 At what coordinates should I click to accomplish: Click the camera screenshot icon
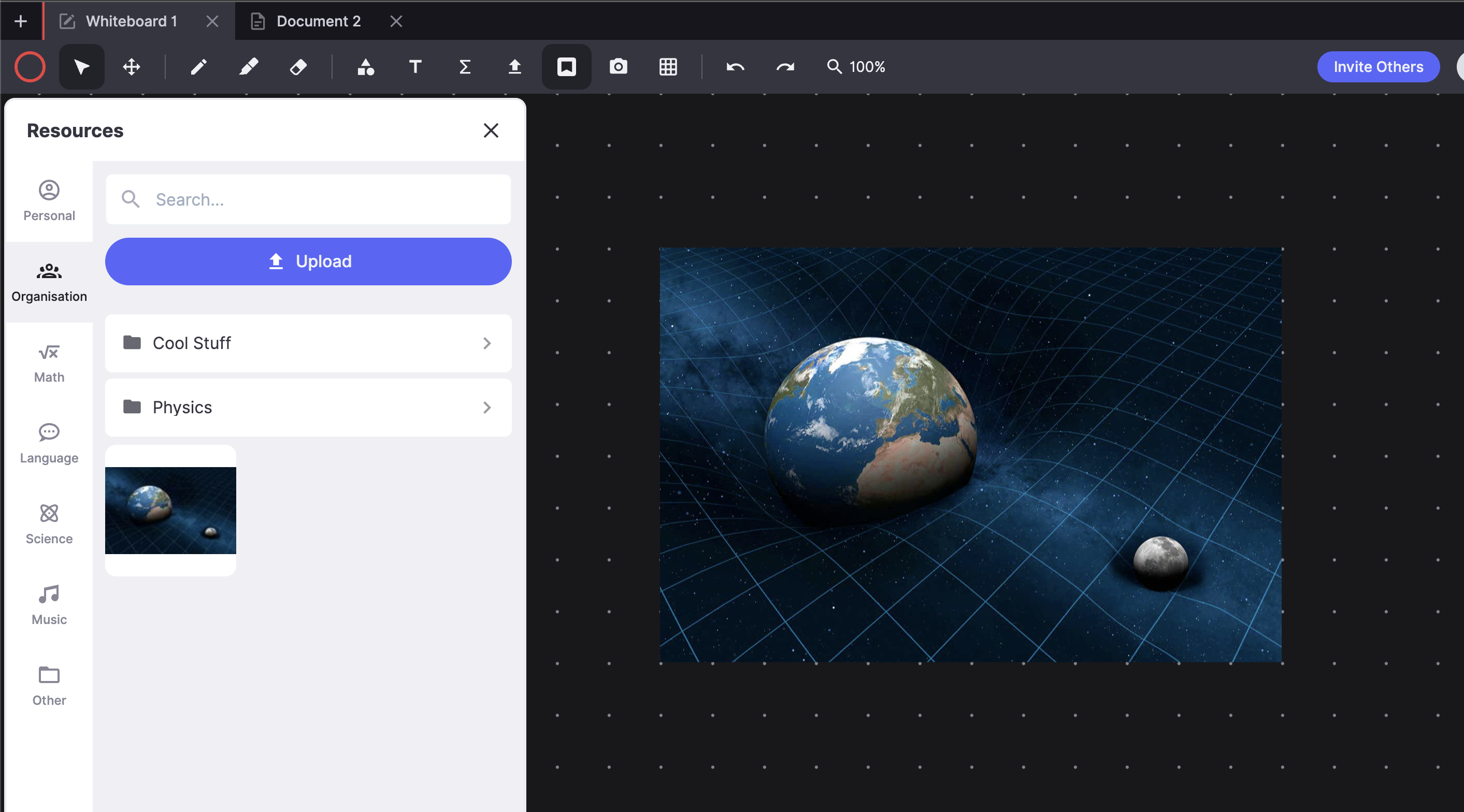619,67
